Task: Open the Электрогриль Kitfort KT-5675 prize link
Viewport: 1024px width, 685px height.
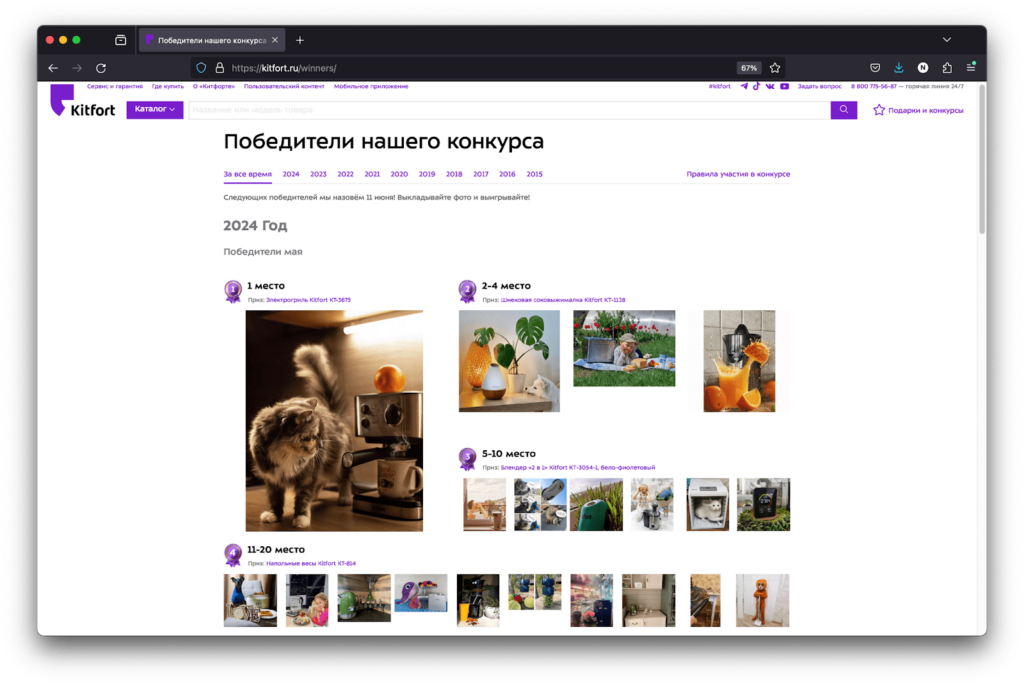Action: [308, 300]
